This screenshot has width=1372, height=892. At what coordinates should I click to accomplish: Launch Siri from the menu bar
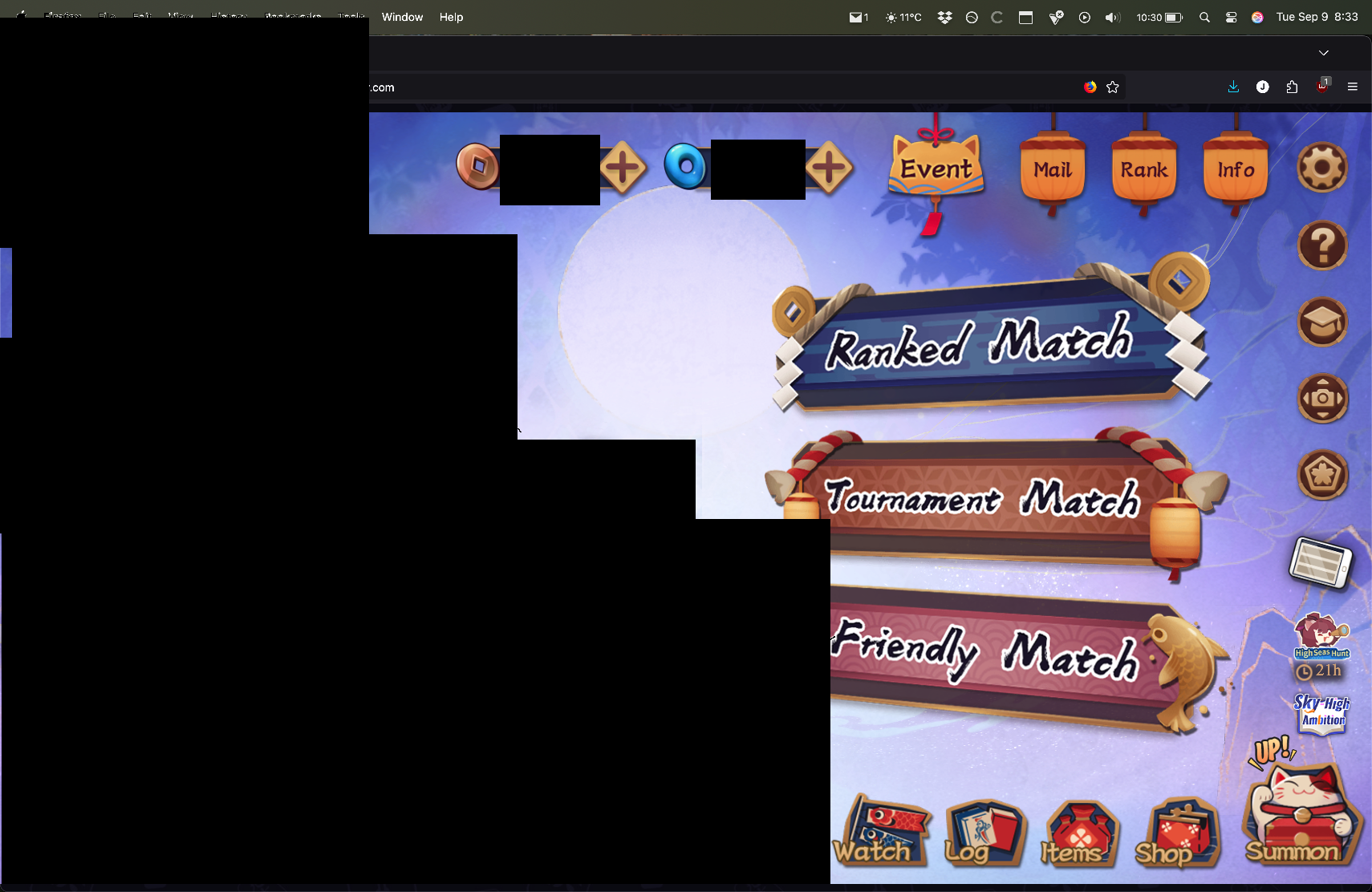click(1257, 17)
